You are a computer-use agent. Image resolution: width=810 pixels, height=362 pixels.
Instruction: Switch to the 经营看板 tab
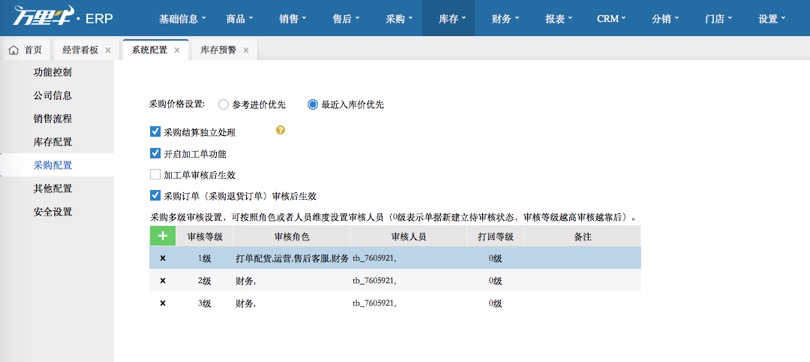click(80, 50)
